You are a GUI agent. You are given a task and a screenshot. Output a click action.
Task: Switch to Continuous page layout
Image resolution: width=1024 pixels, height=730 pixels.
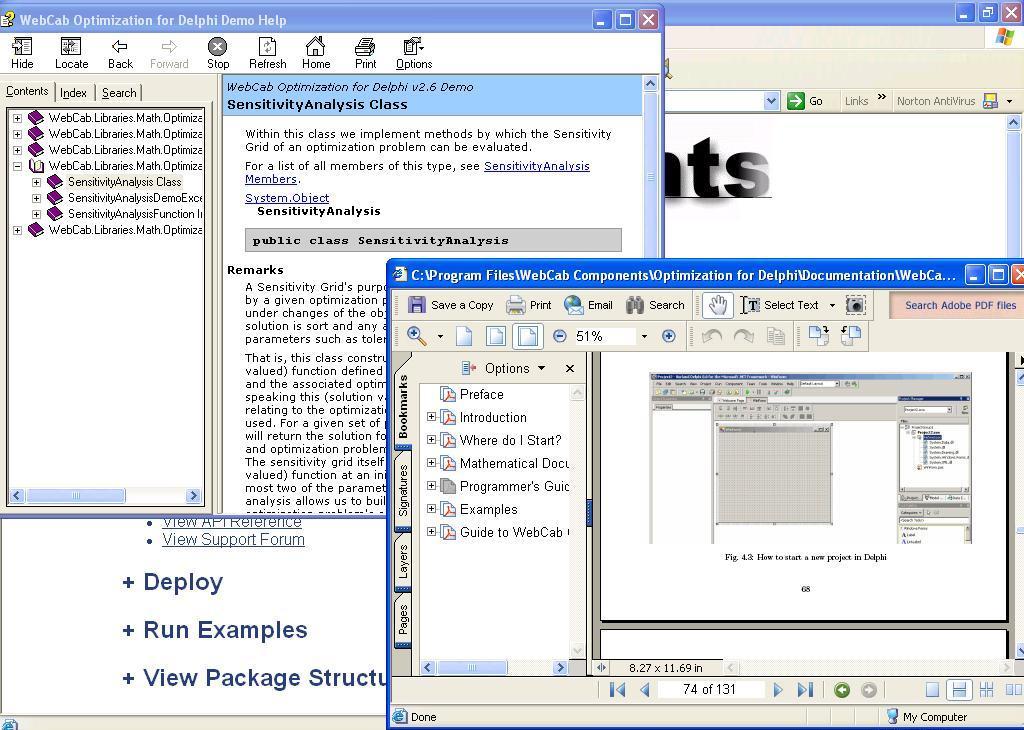pos(959,690)
